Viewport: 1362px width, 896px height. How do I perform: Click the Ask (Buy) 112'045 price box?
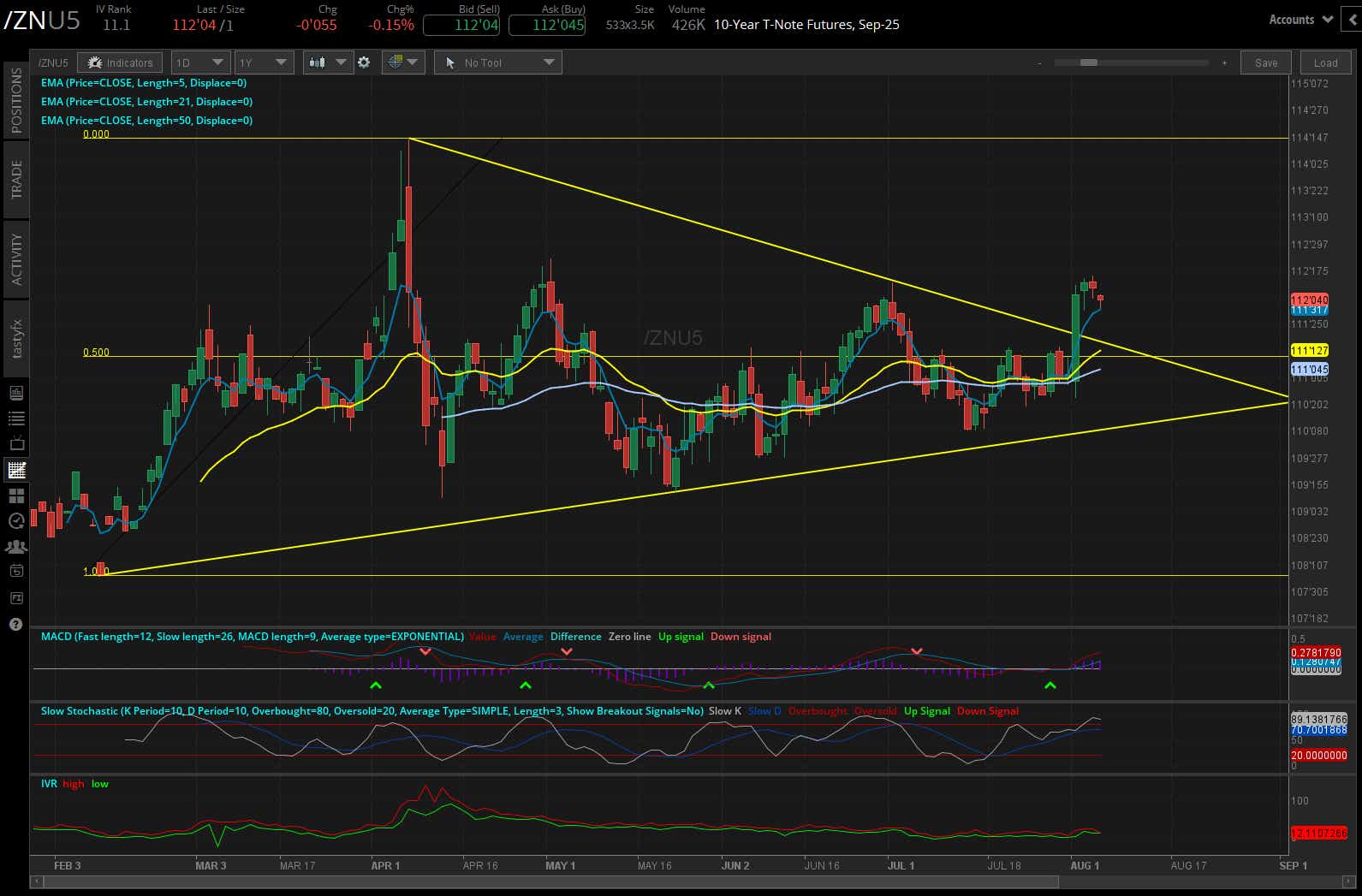click(548, 25)
